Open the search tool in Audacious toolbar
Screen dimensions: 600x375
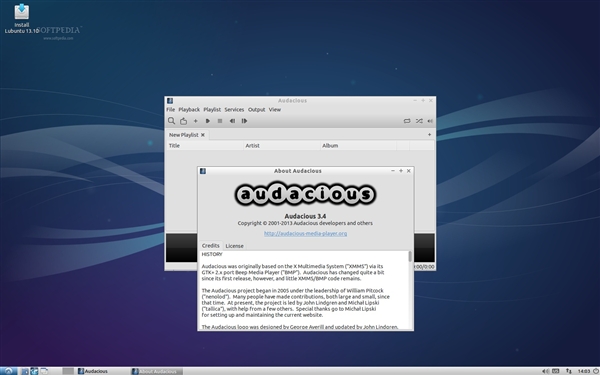(171, 121)
